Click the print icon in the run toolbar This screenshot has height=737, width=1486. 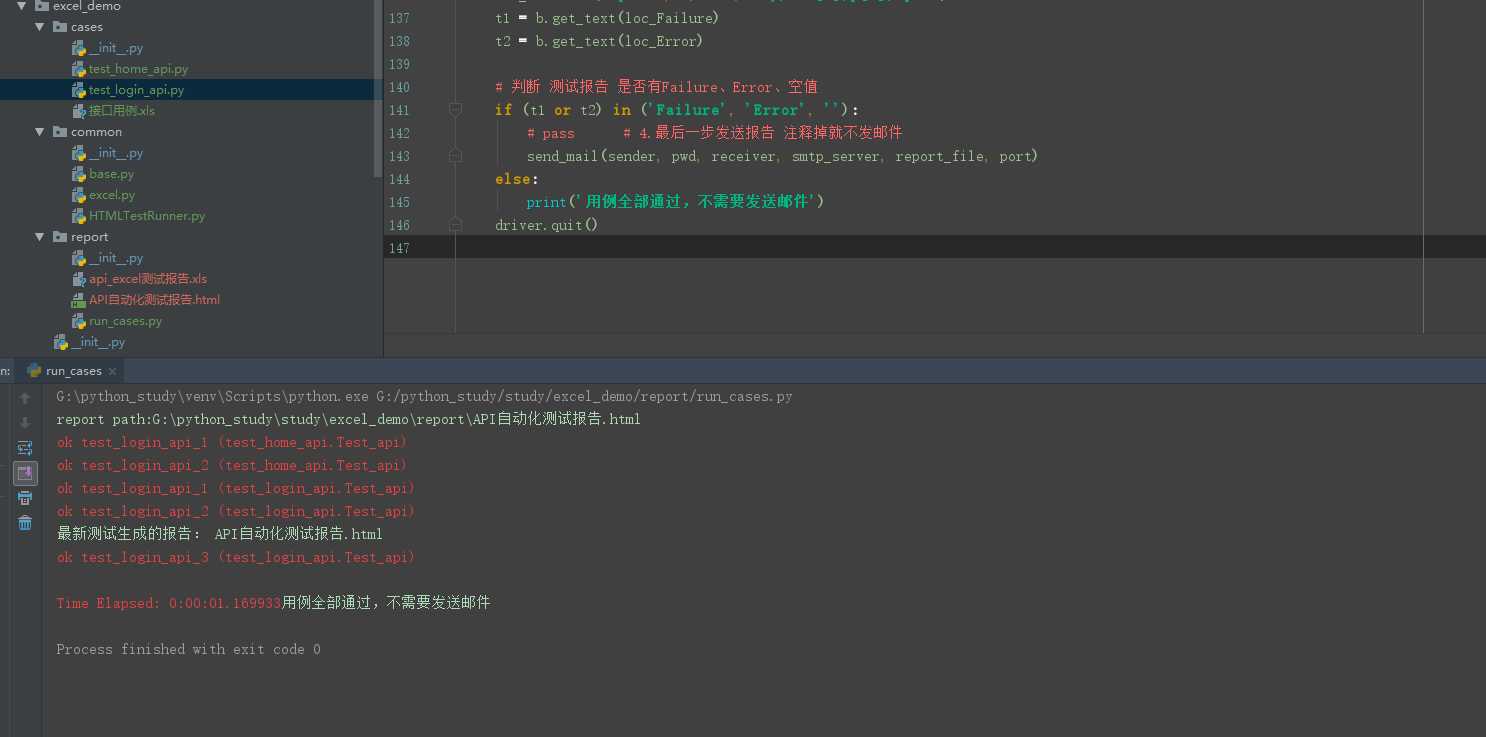click(x=25, y=498)
